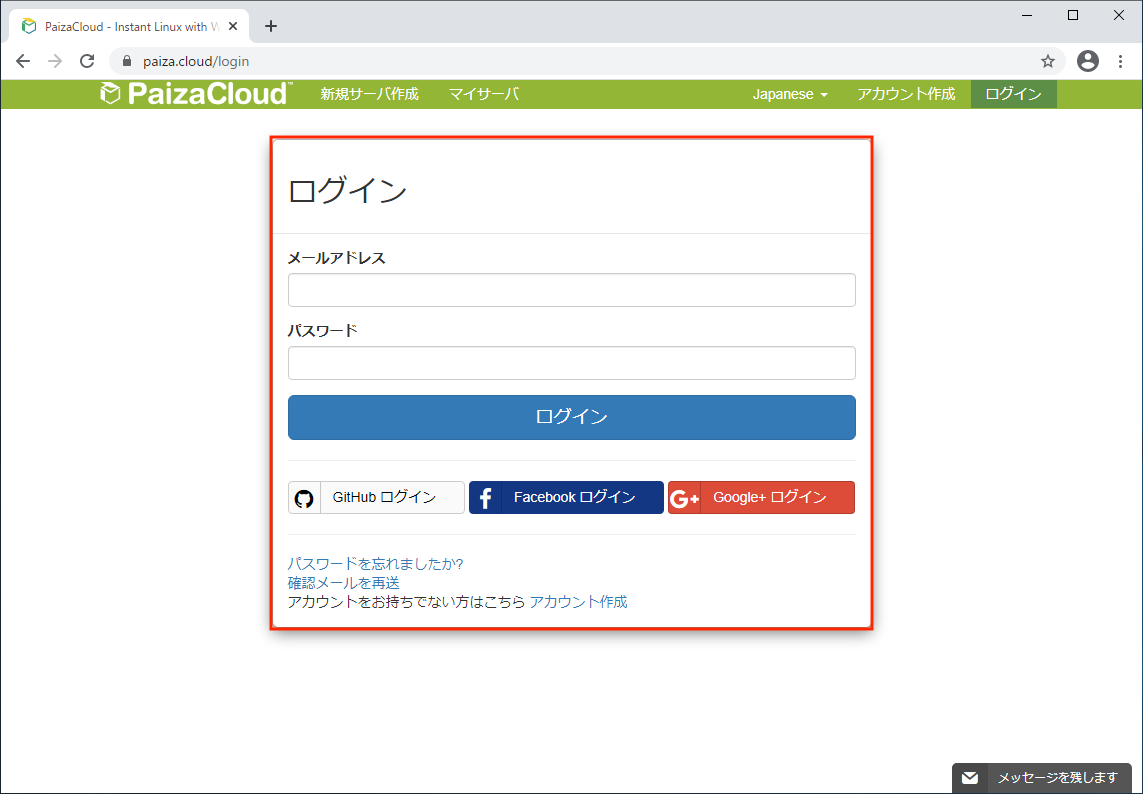Close the PaizaCloud browser tab
The height and width of the screenshot is (794, 1143).
[x=233, y=26]
